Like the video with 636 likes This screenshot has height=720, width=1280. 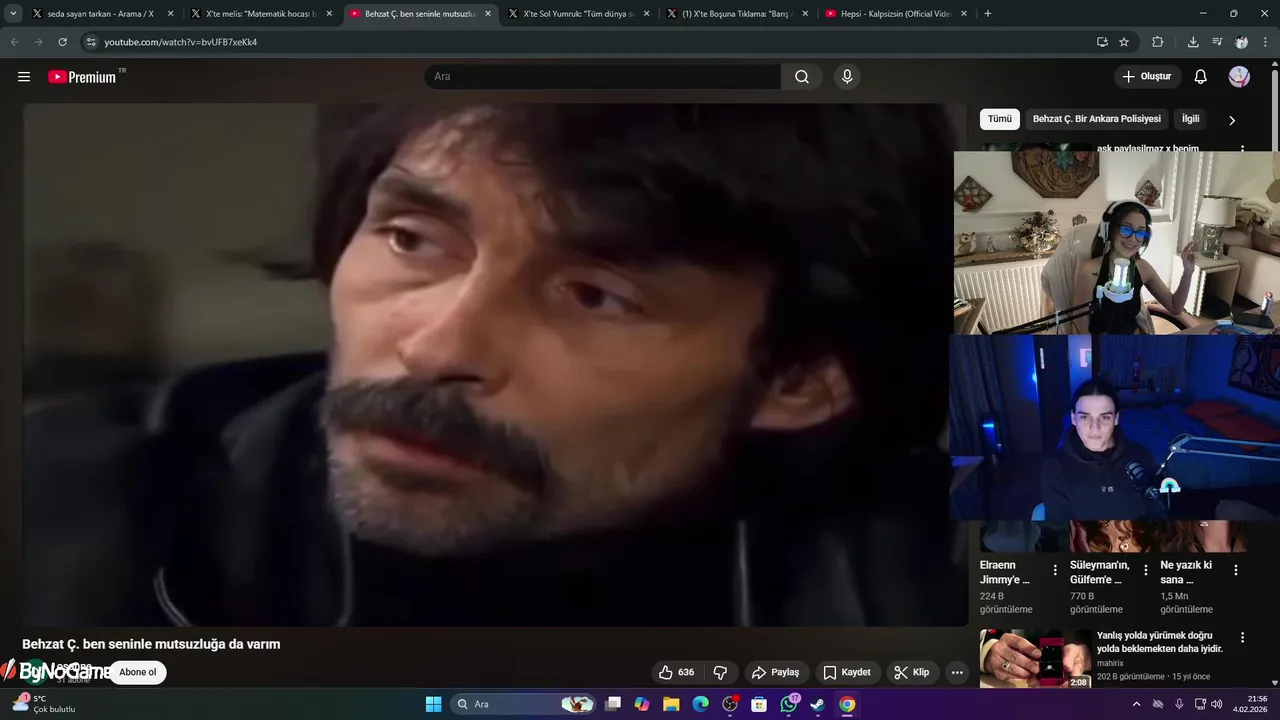point(677,672)
